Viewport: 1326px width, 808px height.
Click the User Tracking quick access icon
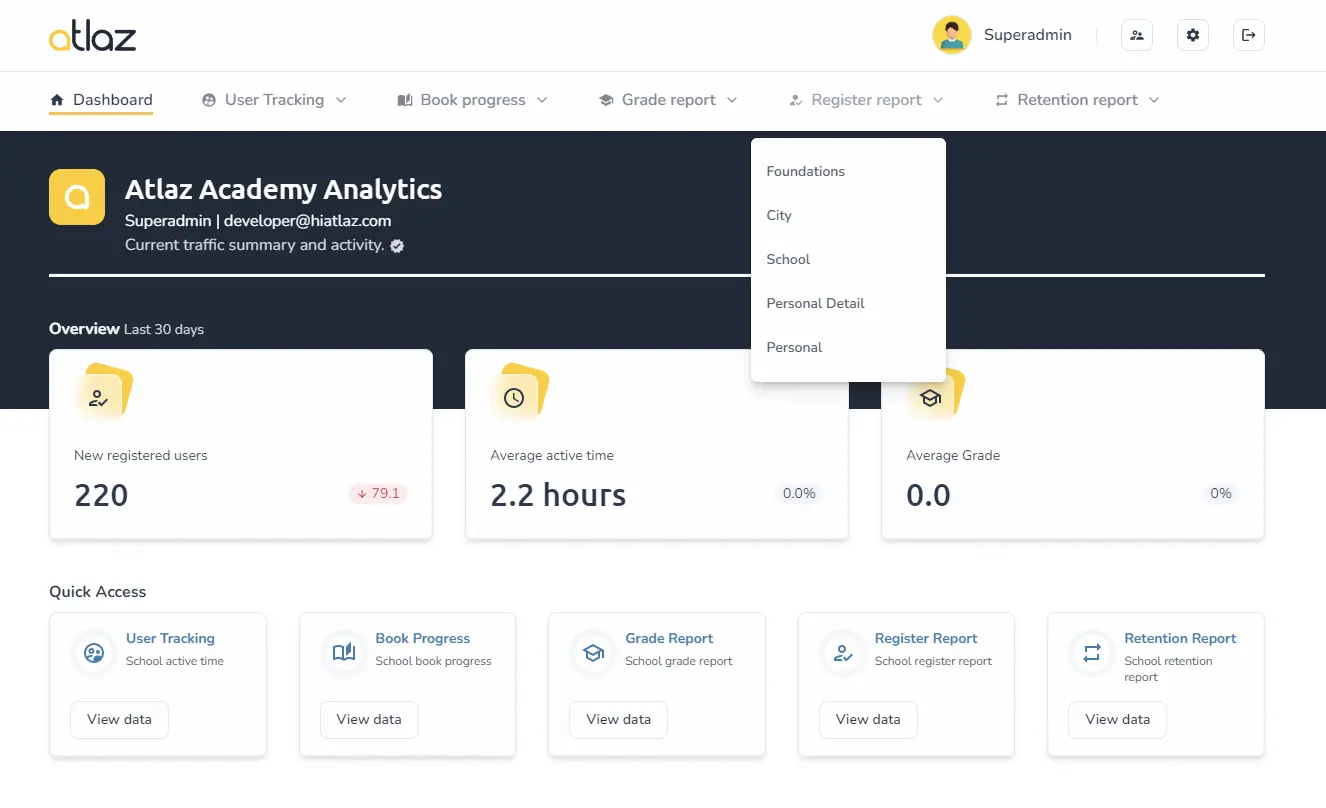tap(94, 653)
